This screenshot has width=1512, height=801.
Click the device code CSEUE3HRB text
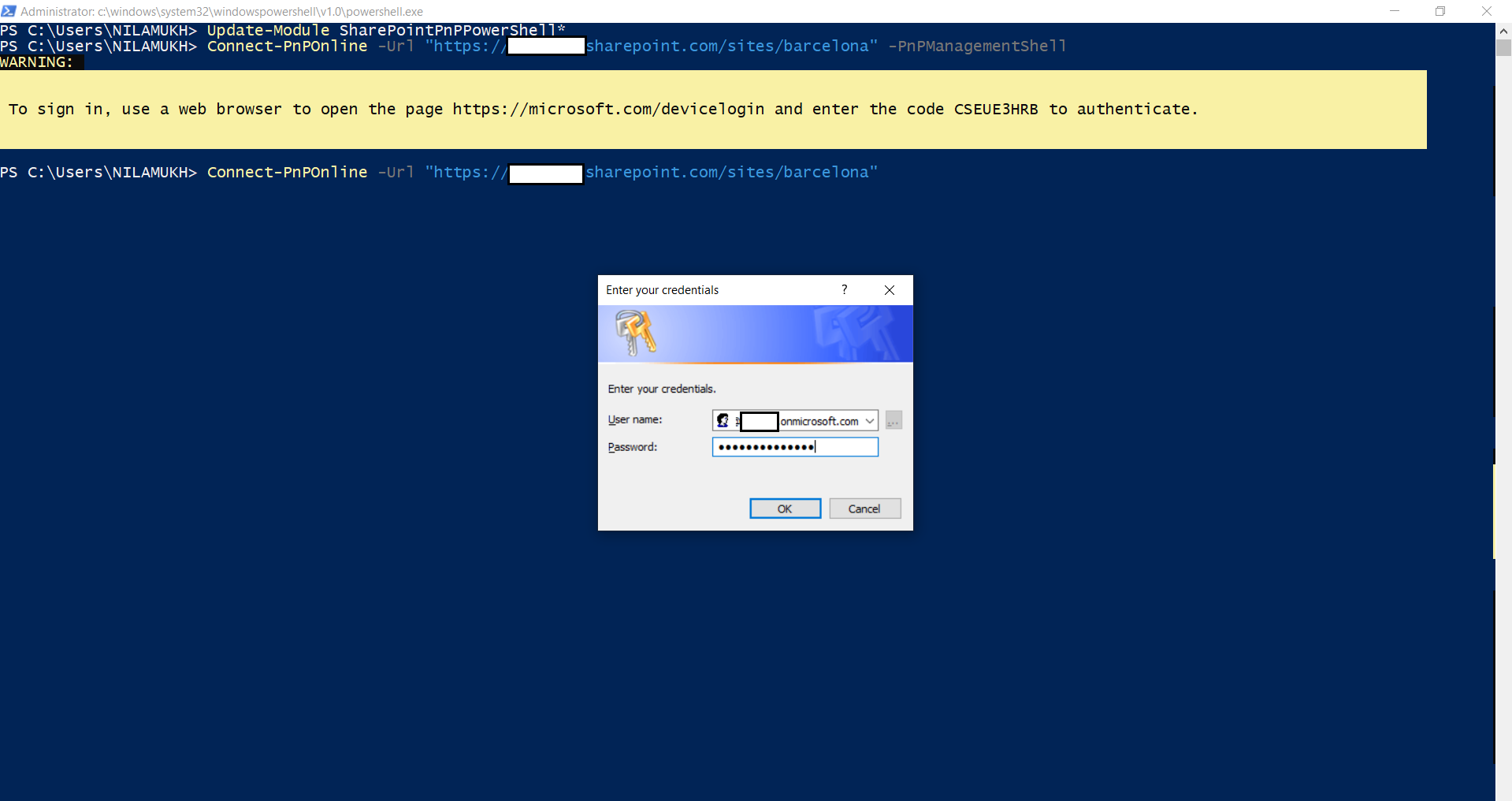tap(996, 109)
